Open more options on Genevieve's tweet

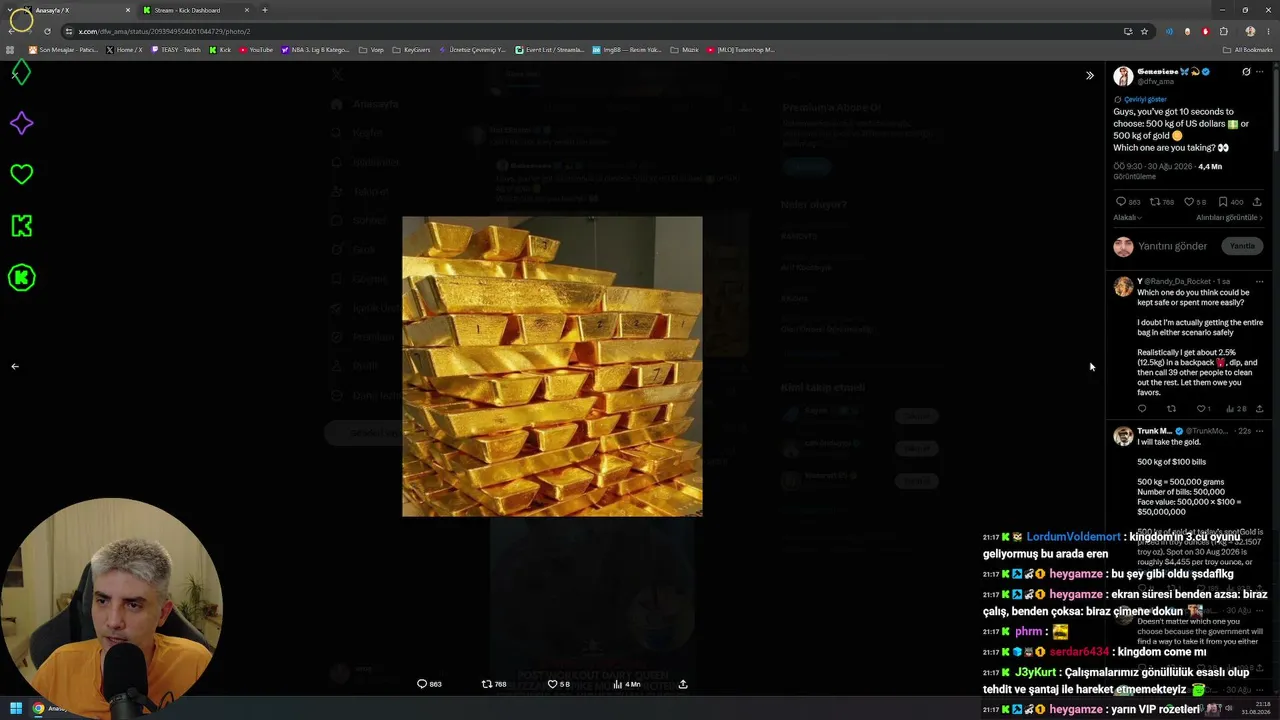click(1260, 72)
